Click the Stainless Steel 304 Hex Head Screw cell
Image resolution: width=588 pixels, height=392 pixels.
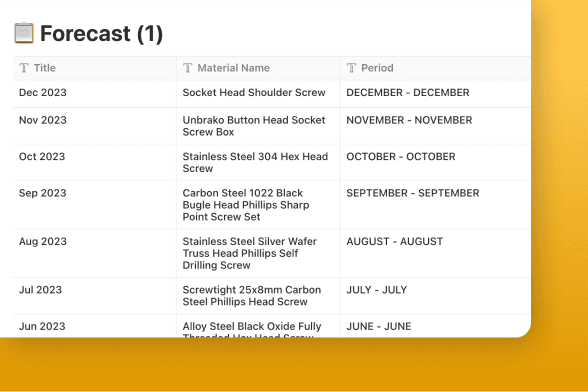(258, 162)
